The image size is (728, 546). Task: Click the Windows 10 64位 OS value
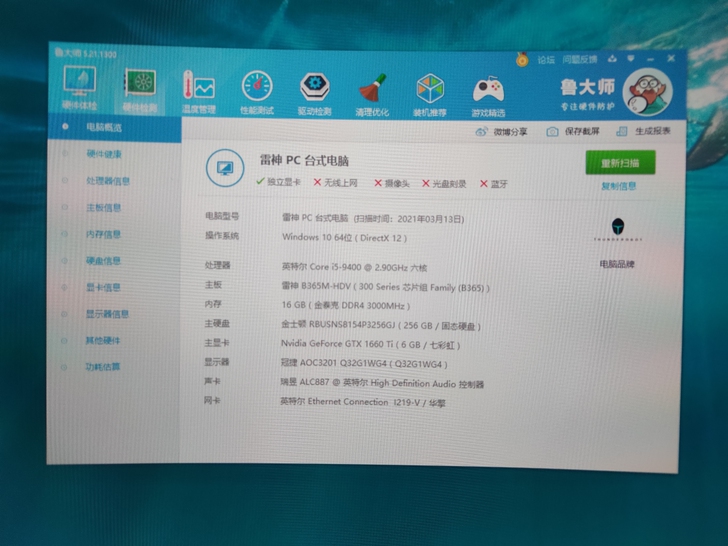(x=344, y=238)
